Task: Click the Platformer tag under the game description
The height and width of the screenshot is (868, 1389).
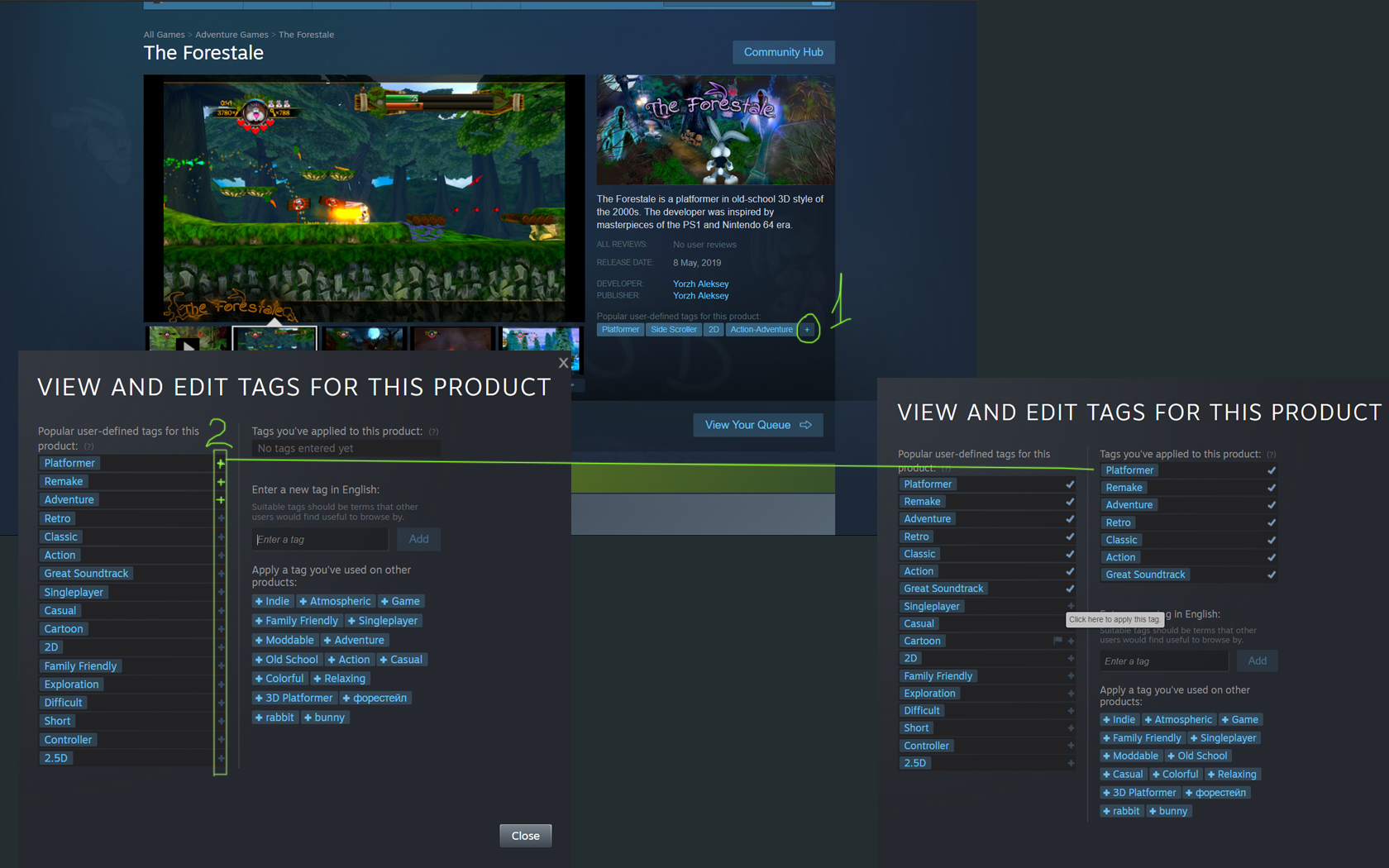Action: tap(620, 330)
